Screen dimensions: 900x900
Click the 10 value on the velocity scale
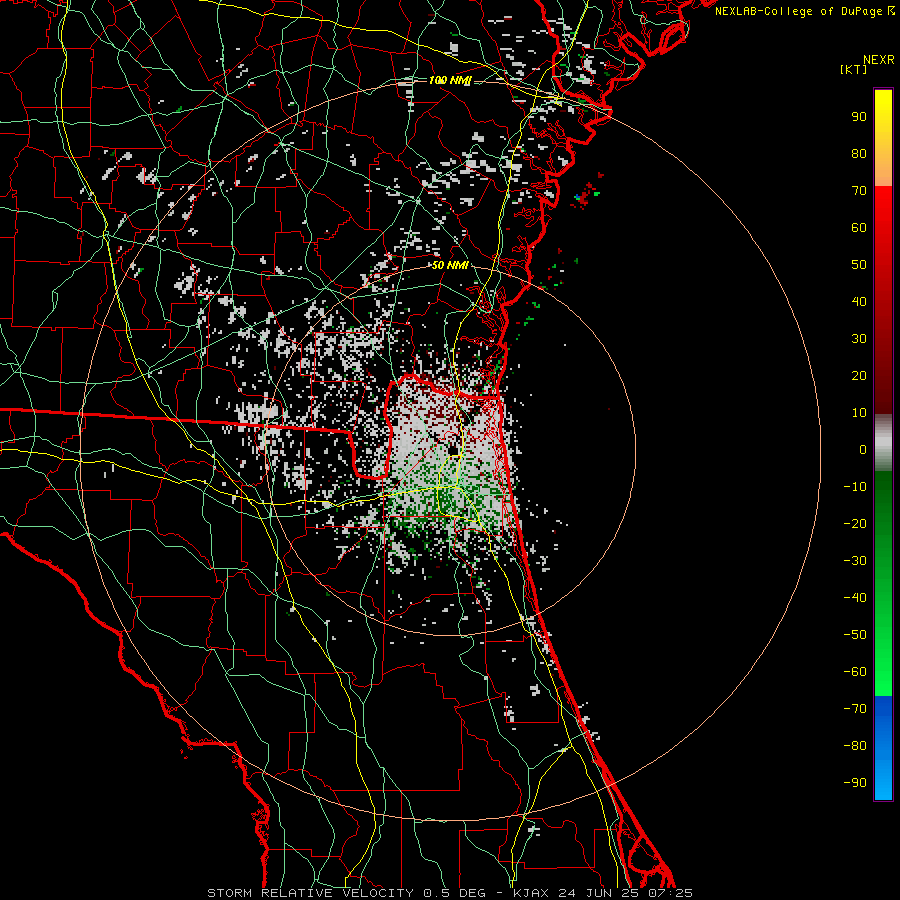(859, 413)
